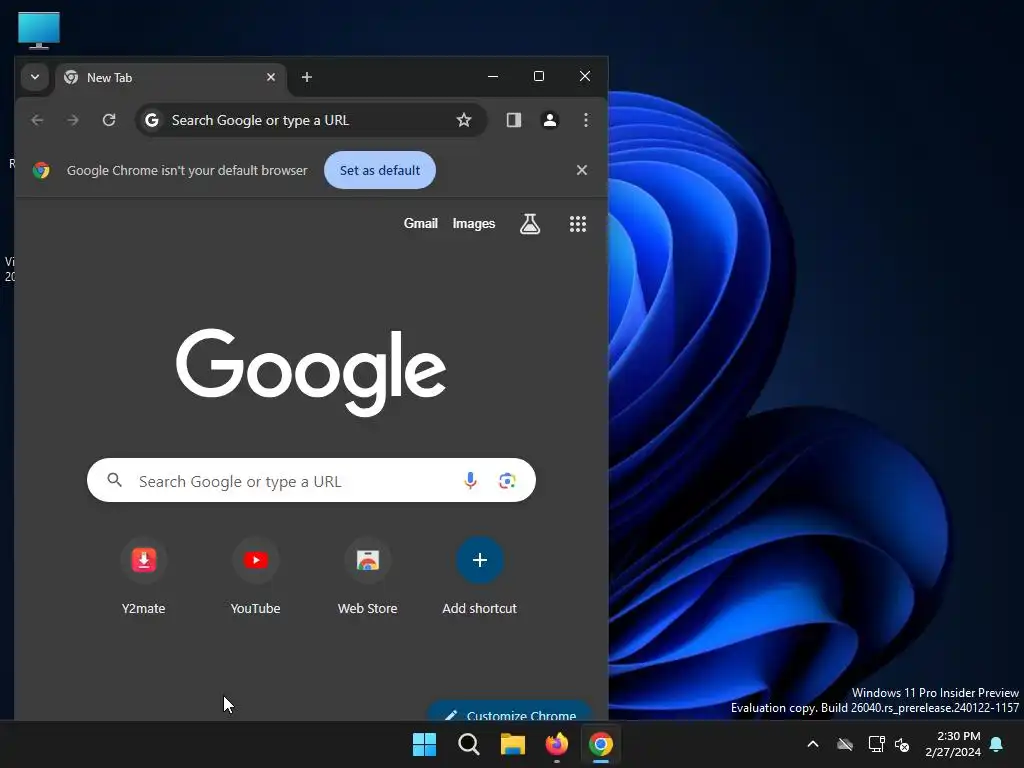Screen dimensions: 1024x768
Task: Go back to previous page
Action: point(37,120)
